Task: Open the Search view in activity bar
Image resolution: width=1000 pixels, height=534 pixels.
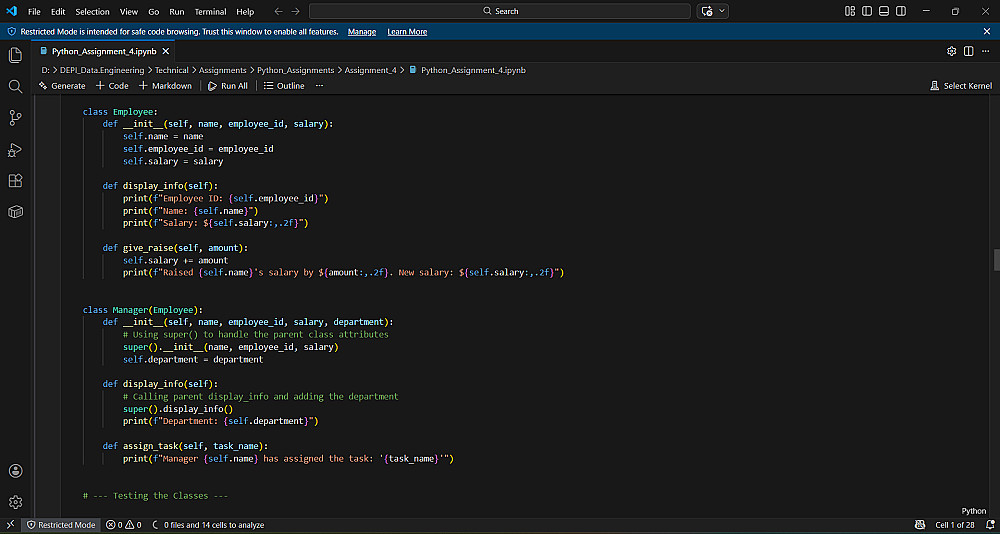Action: tap(15, 87)
